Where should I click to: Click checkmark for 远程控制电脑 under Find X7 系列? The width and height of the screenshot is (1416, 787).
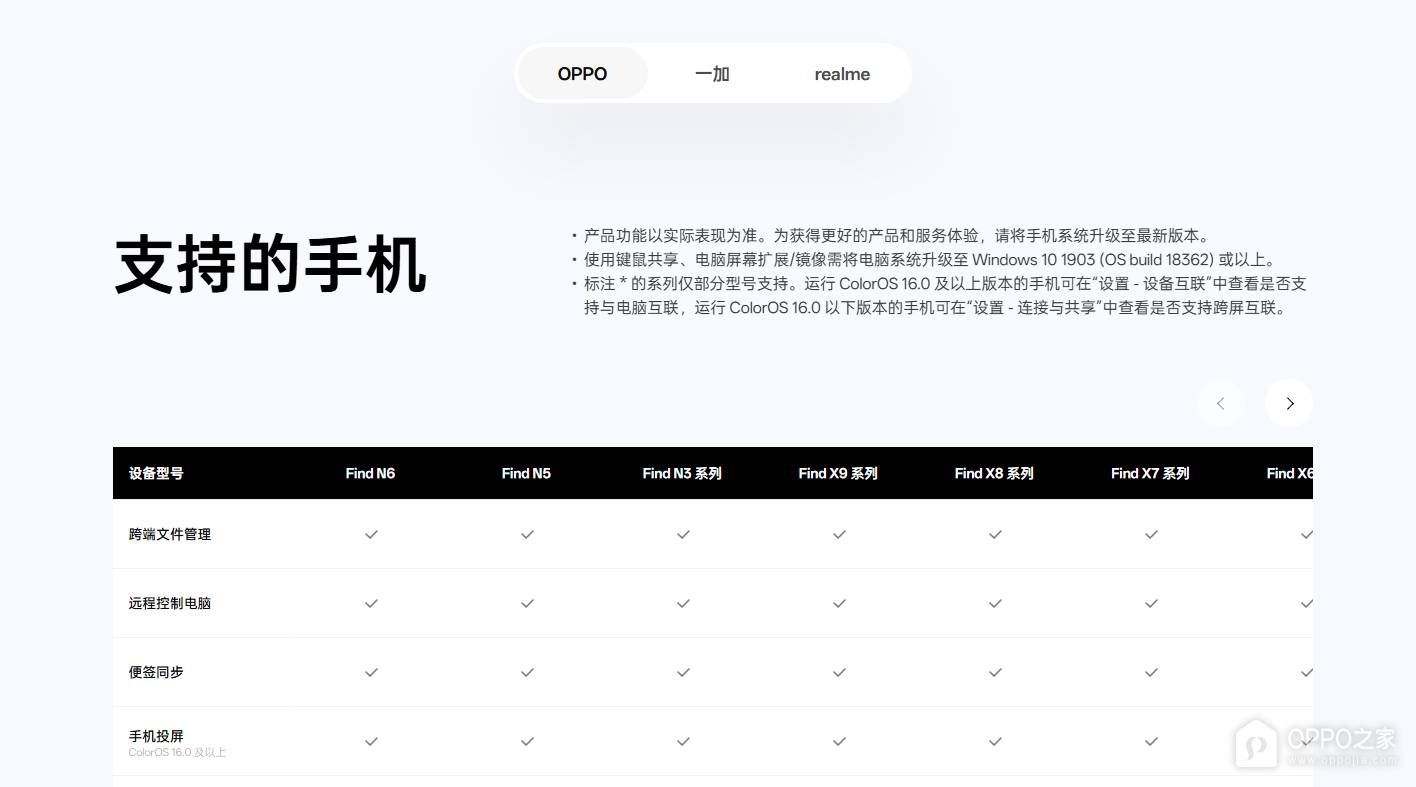point(1151,603)
